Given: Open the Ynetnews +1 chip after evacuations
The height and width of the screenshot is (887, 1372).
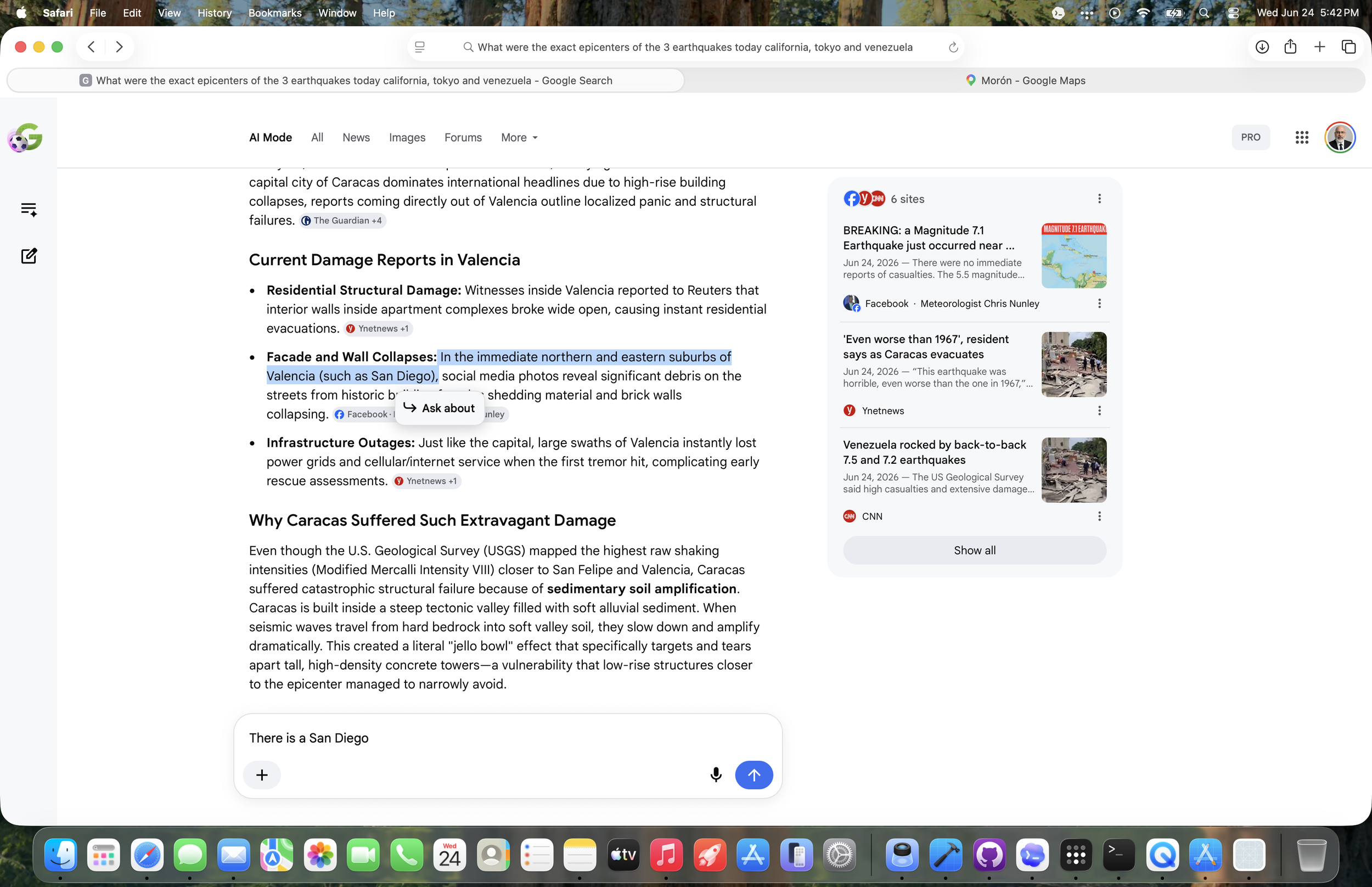Looking at the screenshot, I should pos(378,328).
